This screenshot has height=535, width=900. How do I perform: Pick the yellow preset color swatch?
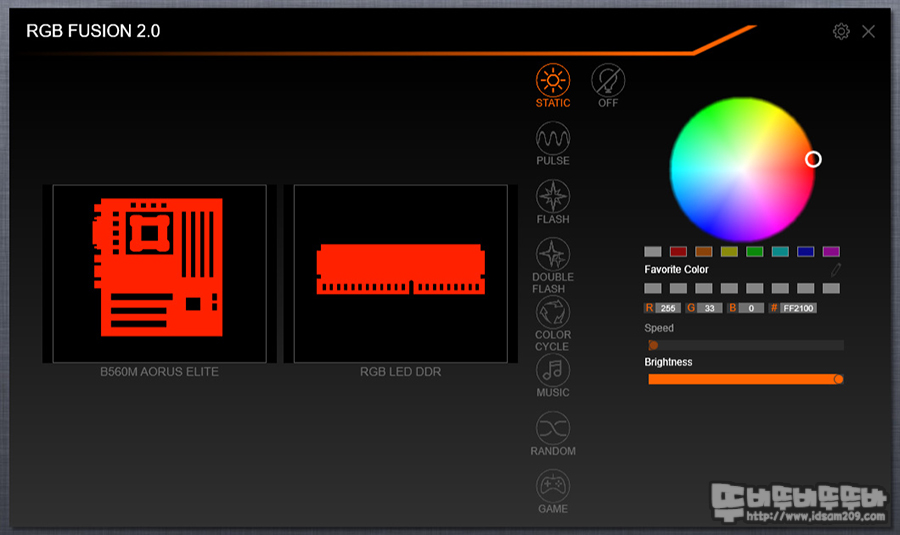(729, 251)
